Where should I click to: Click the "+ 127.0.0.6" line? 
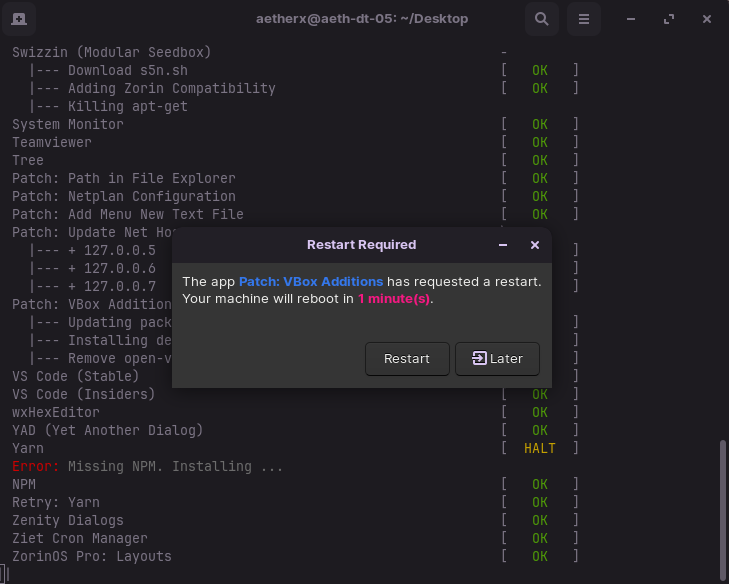pos(112,268)
